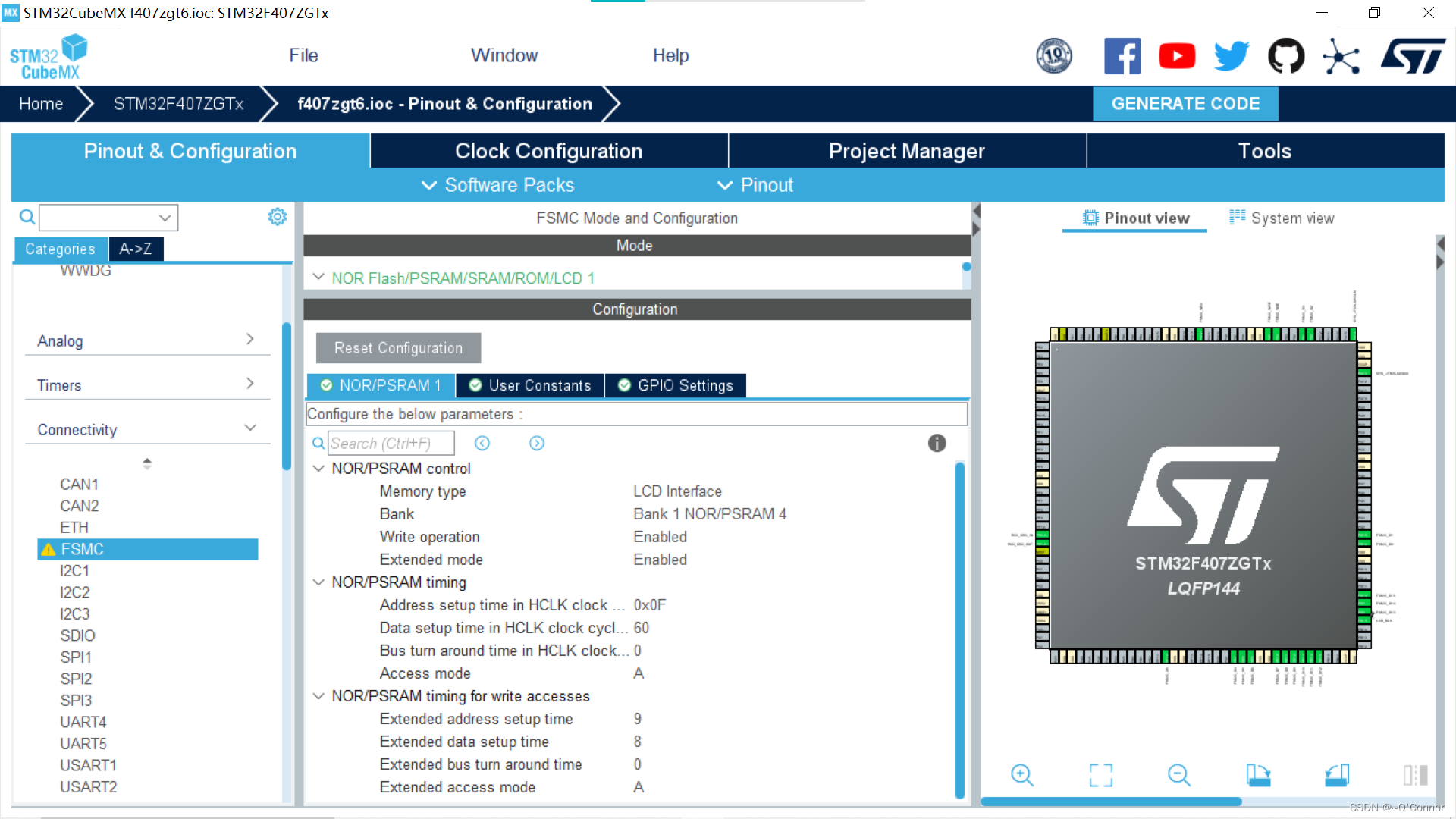Open the GitHub icon link
This screenshot has height=819, width=1456.
[x=1286, y=56]
